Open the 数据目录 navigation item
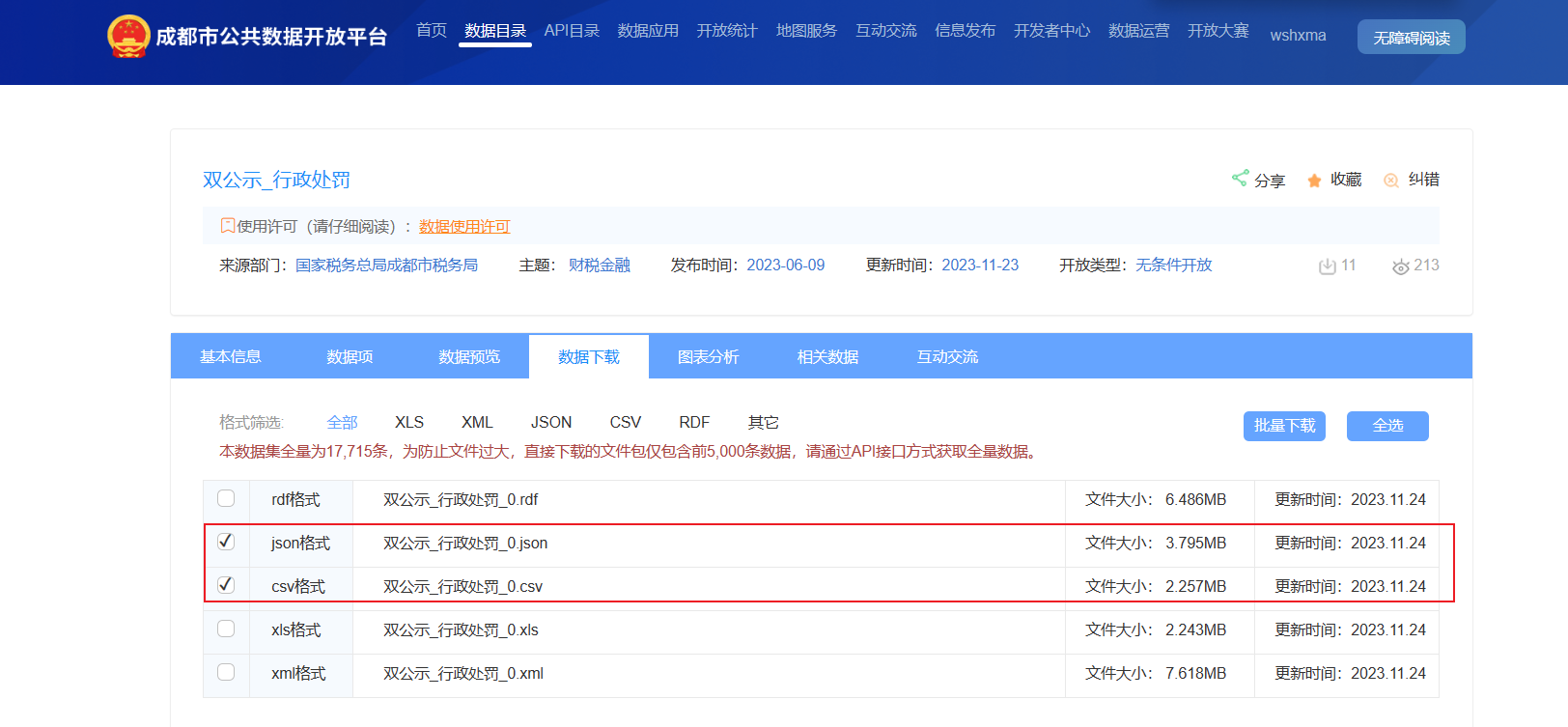Image resolution: width=1568 pixels, height=727 pixels. pos(495,31)
